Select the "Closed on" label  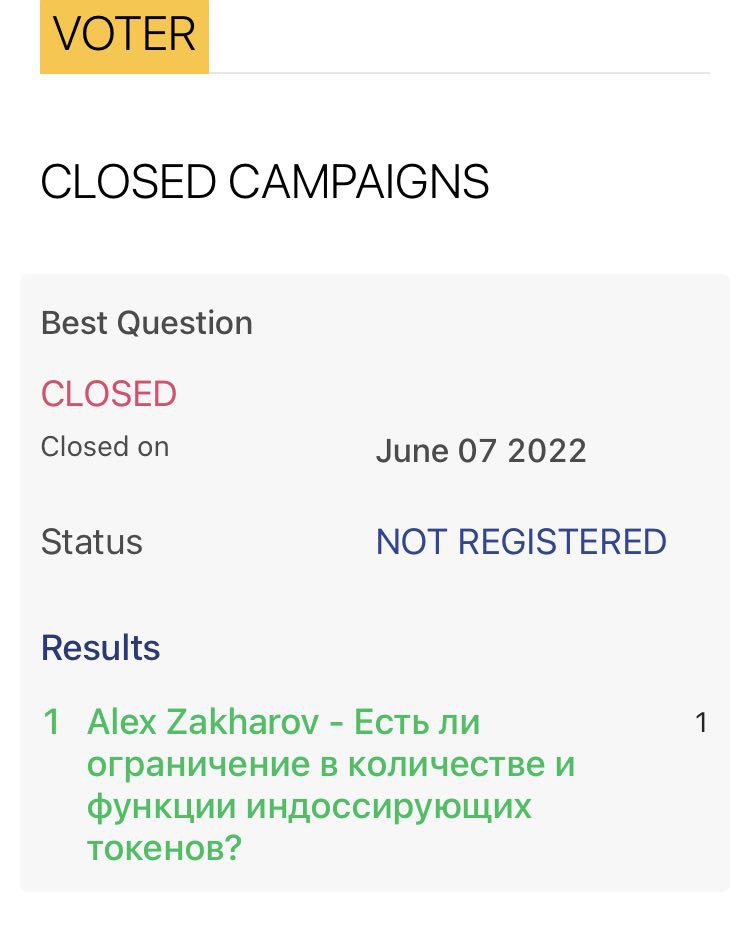(x=105, y=447)
